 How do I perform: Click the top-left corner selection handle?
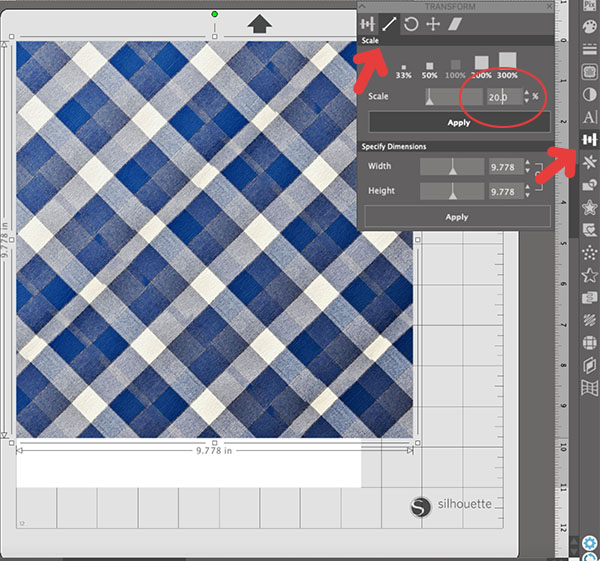point(12,36)
